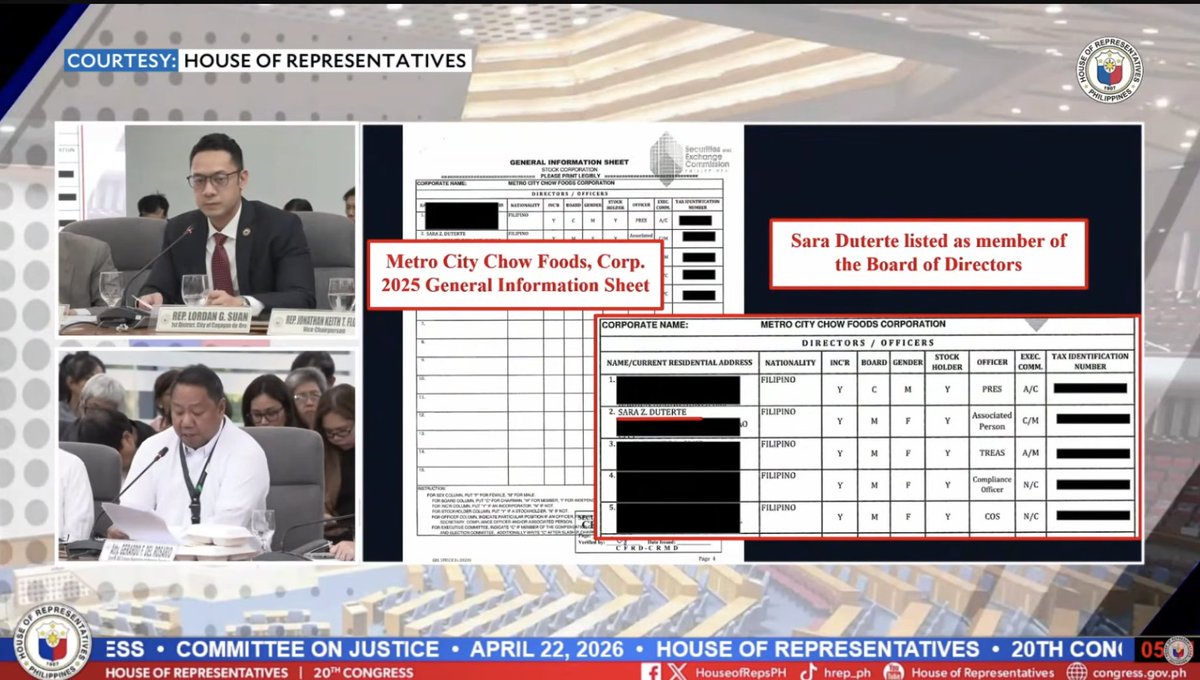Click the 'STOCK HOLDER' column header in the enlarged table
The height and width of the screenshot is (680, 1200).
(947, 360)
